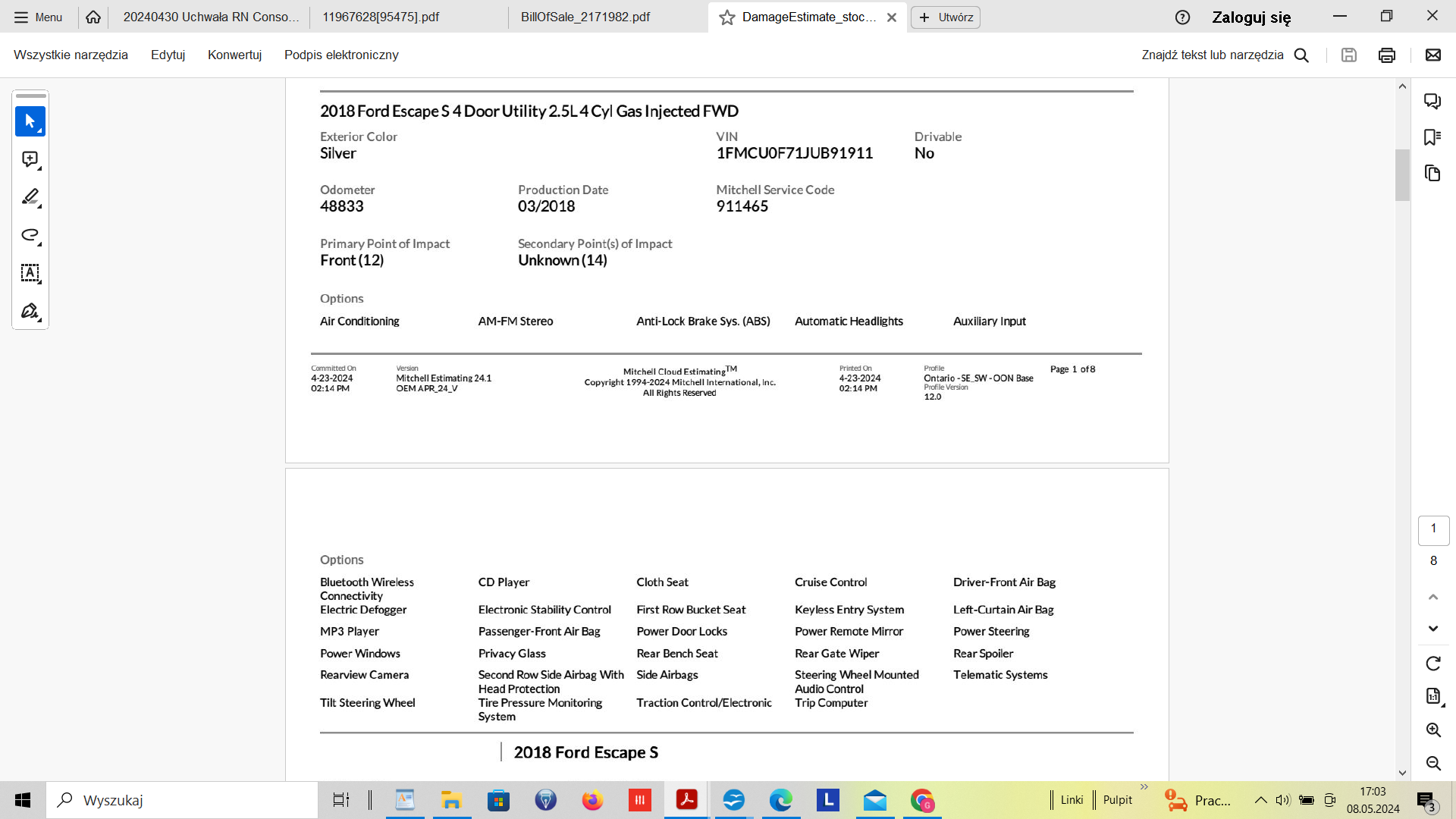Go to previous page chevron

(x=1433, y=597)
